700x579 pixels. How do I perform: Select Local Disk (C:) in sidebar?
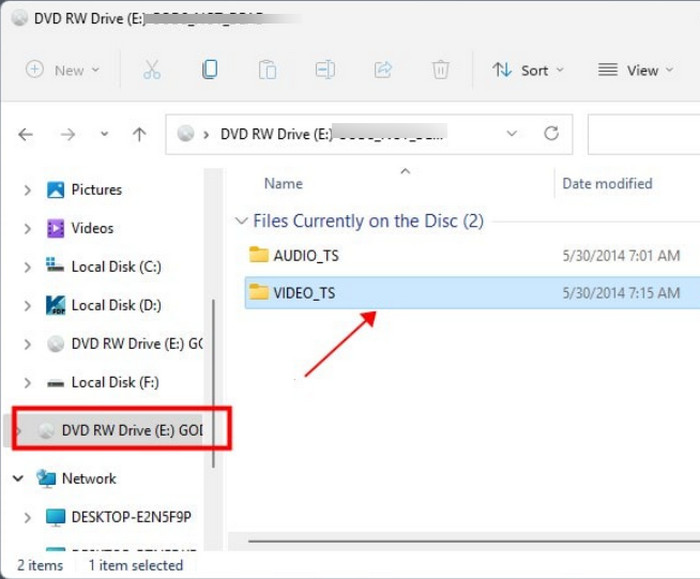click(117, 267)
